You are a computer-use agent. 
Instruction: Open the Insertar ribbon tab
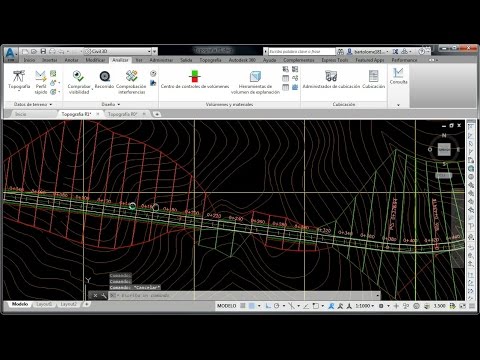50,60
